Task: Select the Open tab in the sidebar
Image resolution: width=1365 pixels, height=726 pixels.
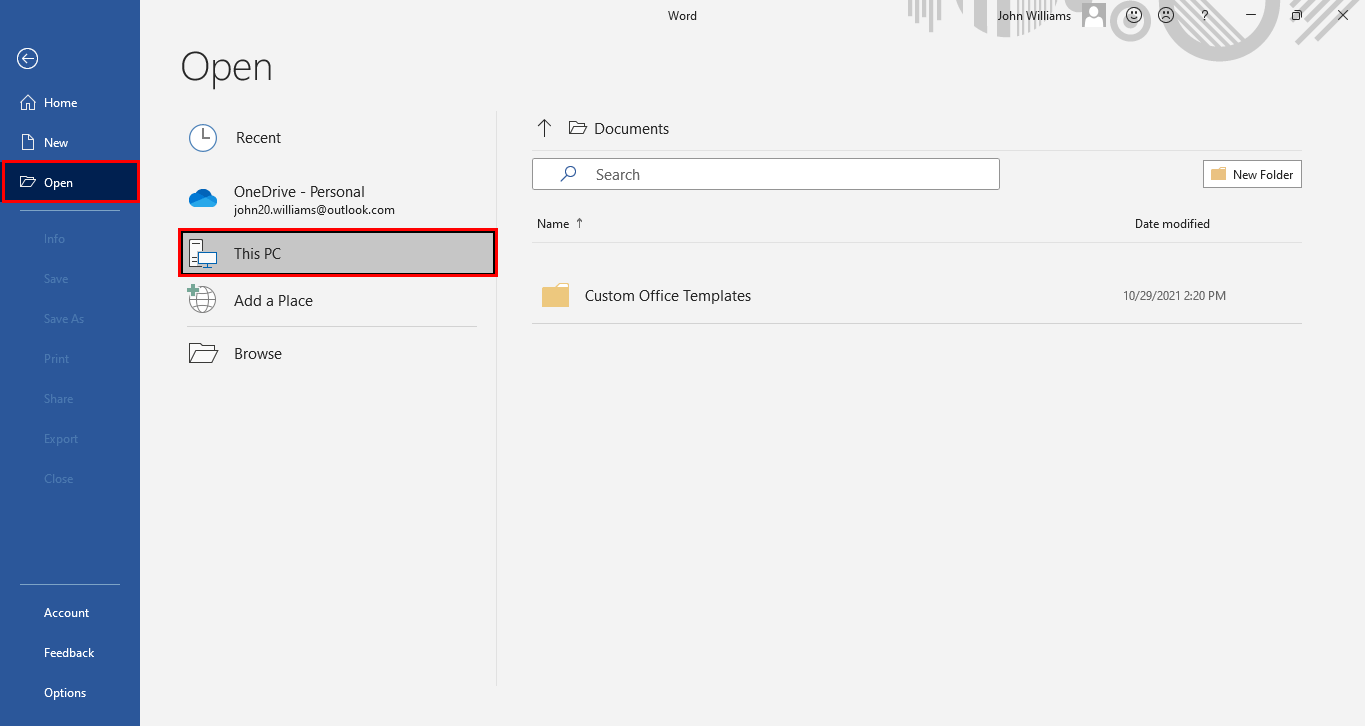Action: coord(70,183)
